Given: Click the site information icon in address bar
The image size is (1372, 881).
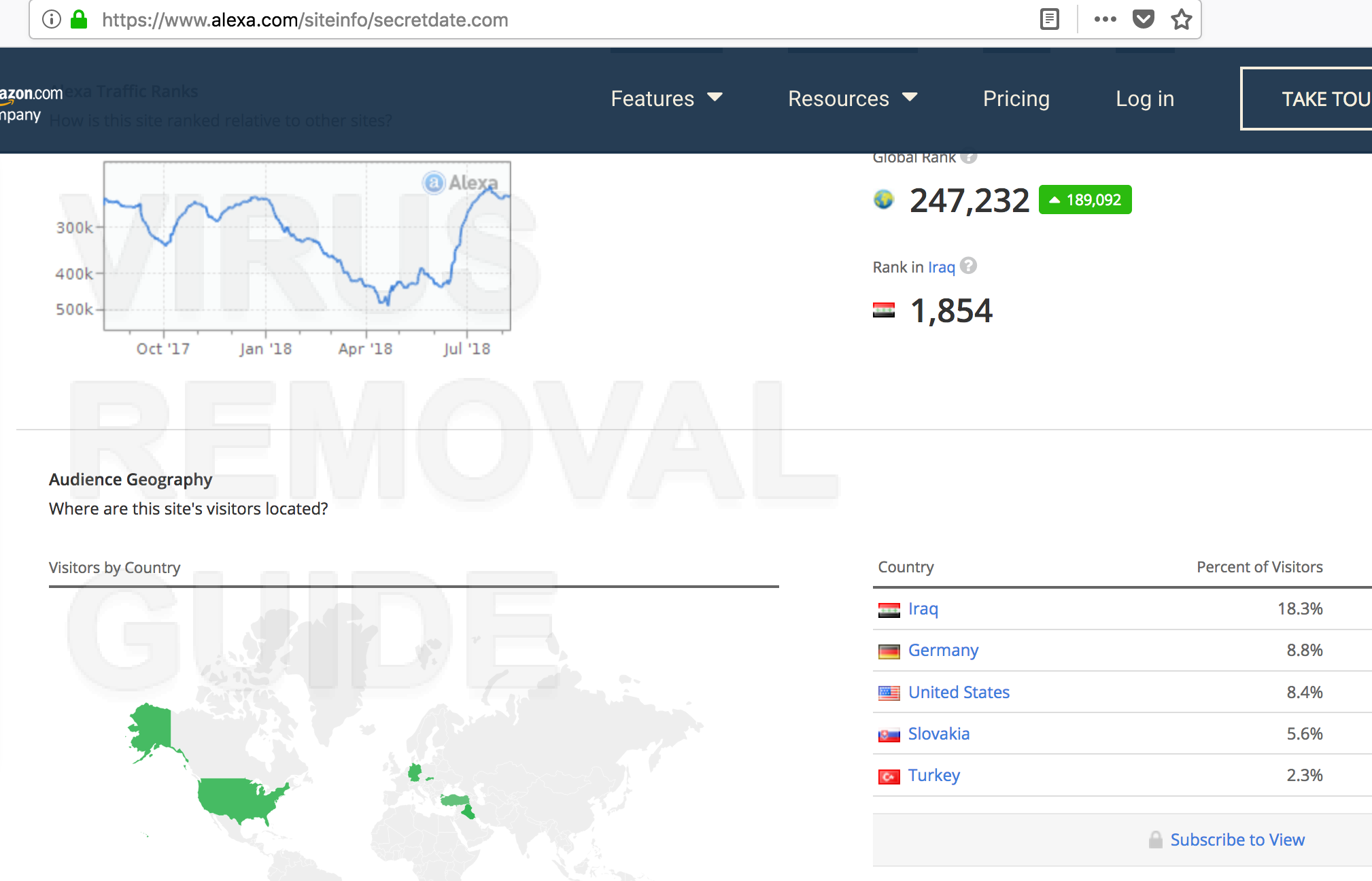Looking at the screenshot, I should click(x=52, y=20).
